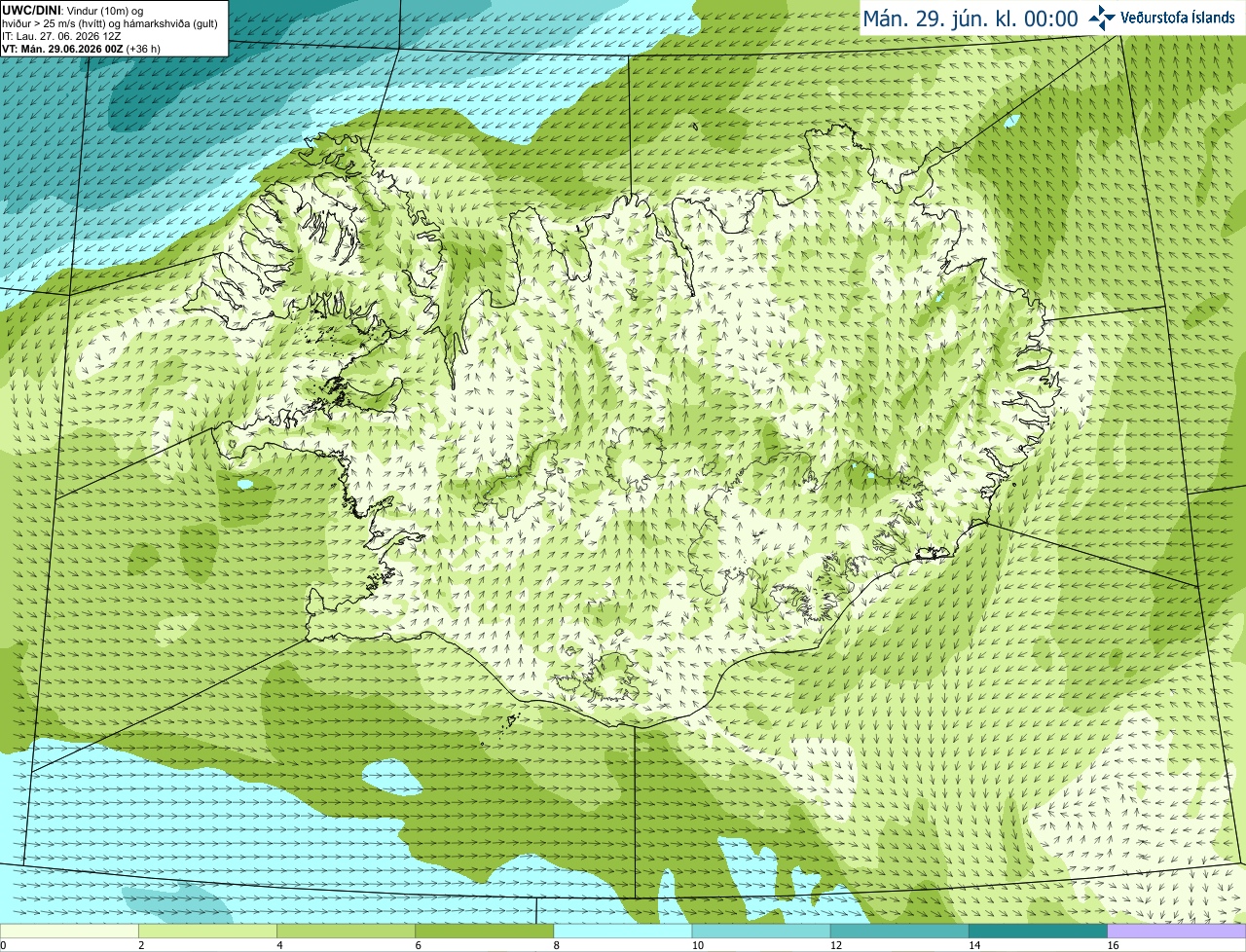Click the oval cyan patch southwest of Iceland
1246x952 pixels.
(391, 777)
